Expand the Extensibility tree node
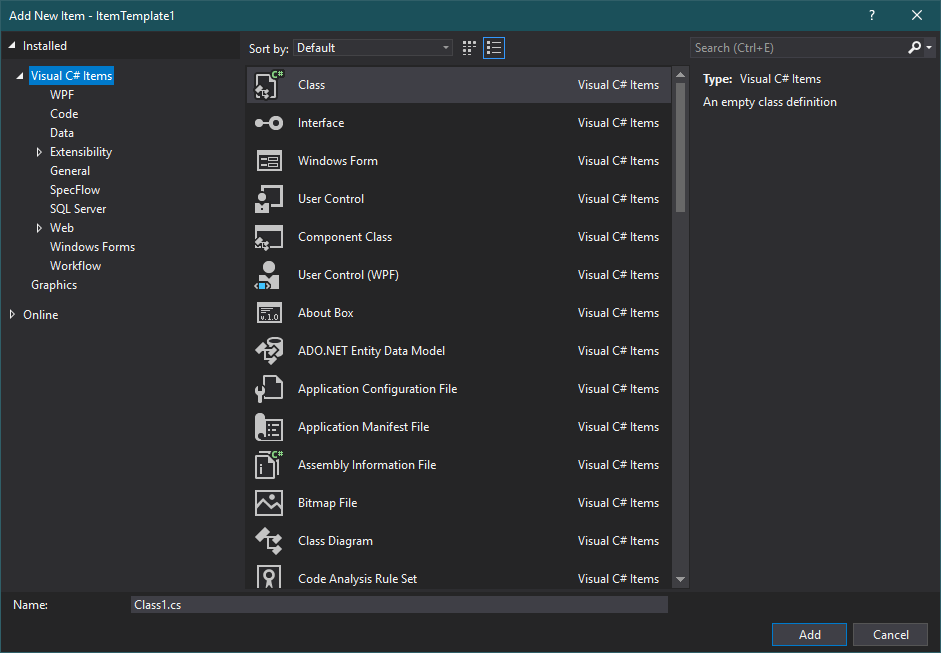Image resolution: width=941 pixels, height=653 pixels. point(39,152)
